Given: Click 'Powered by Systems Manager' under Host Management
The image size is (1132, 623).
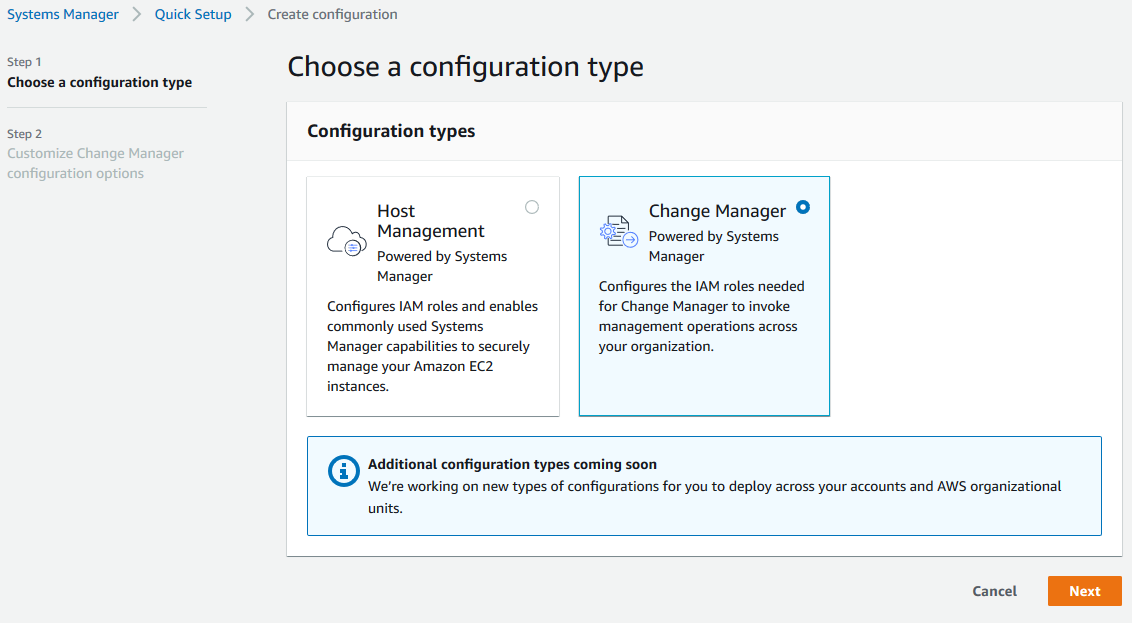Looking at the screenshot, I should pos(442,266).
